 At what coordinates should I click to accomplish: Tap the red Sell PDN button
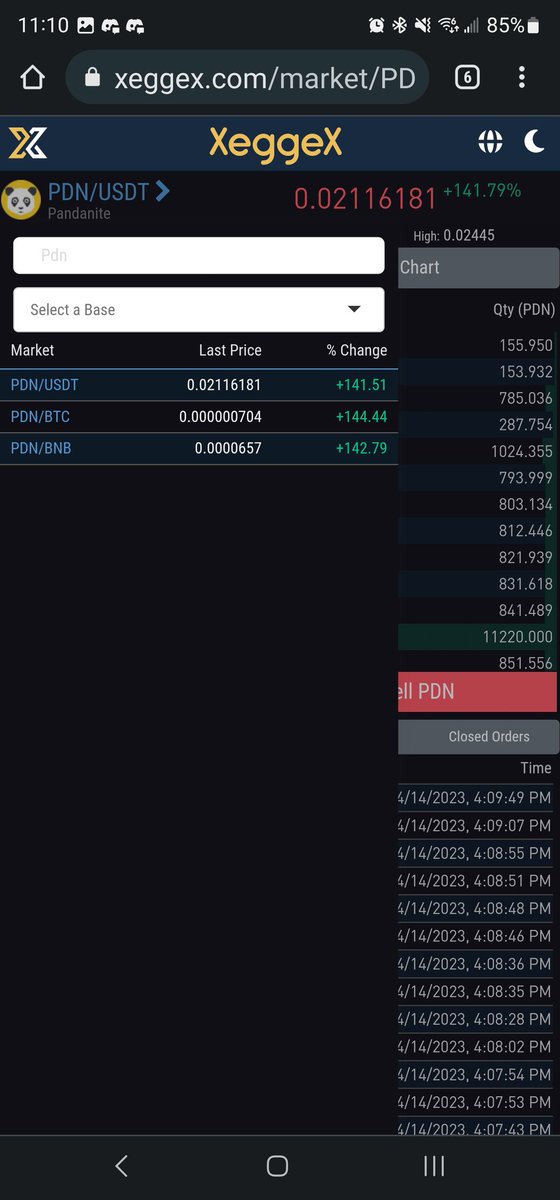pyautogui.click(x=478, y=692)
